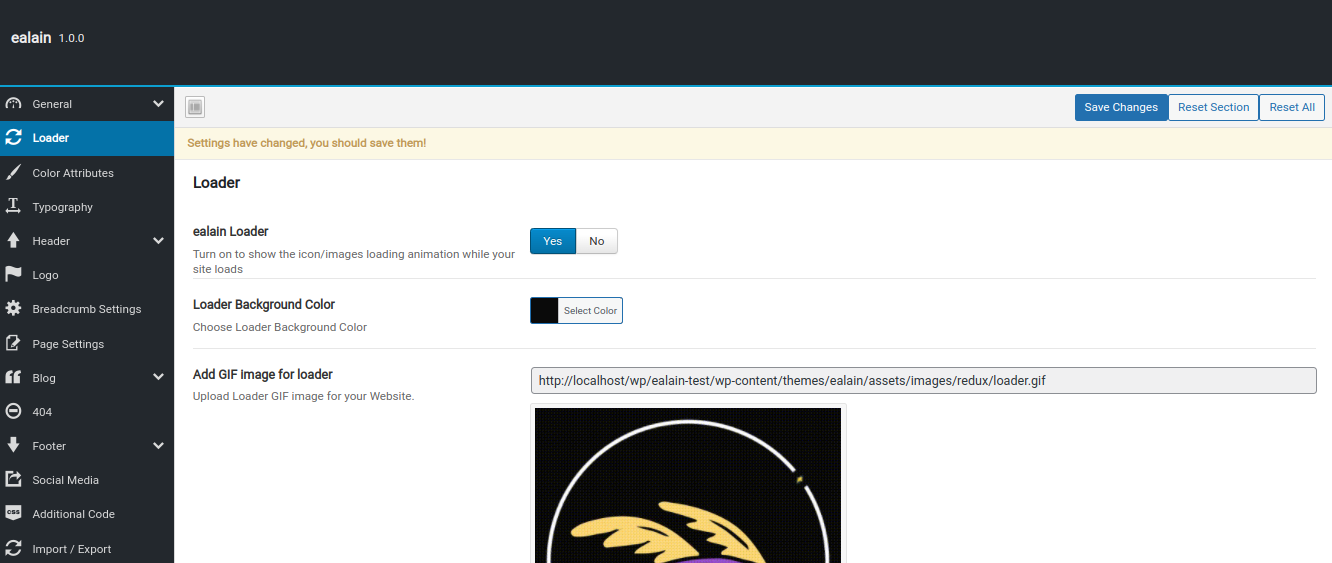This screenshot has width=1332, height=563.
Task: Open the Social Media section
Action: click(87, 479)
